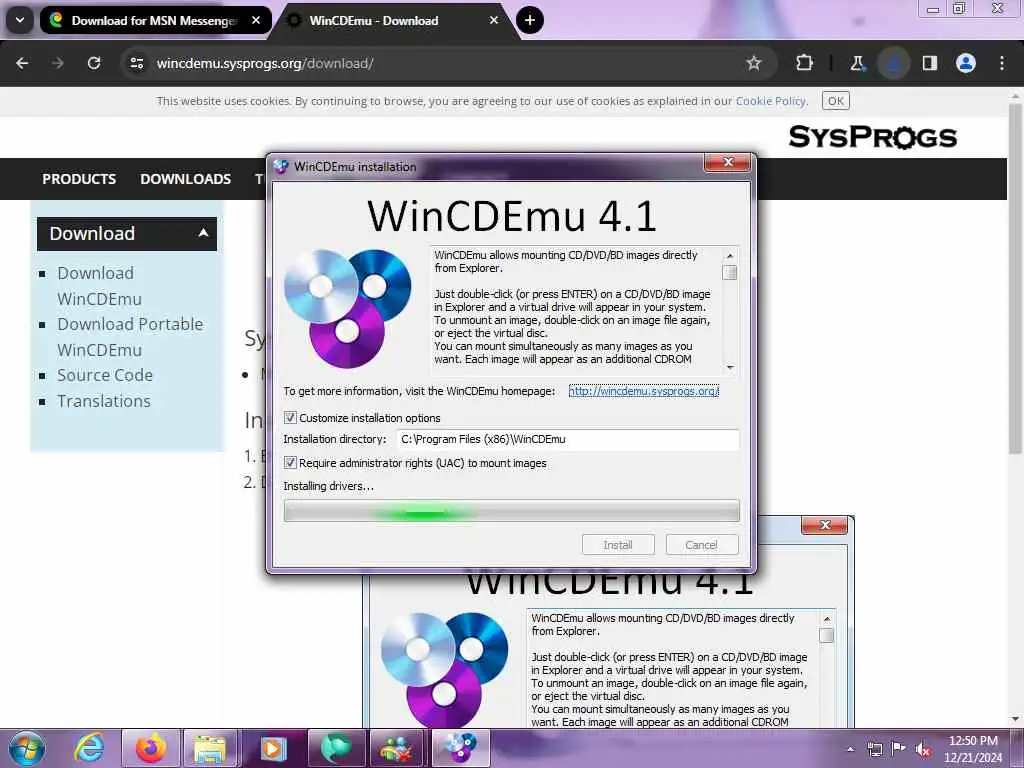Screen dimensions: 1024x768
Task: Close the WinCDEmu installation dialog
Action: [728, 163]
